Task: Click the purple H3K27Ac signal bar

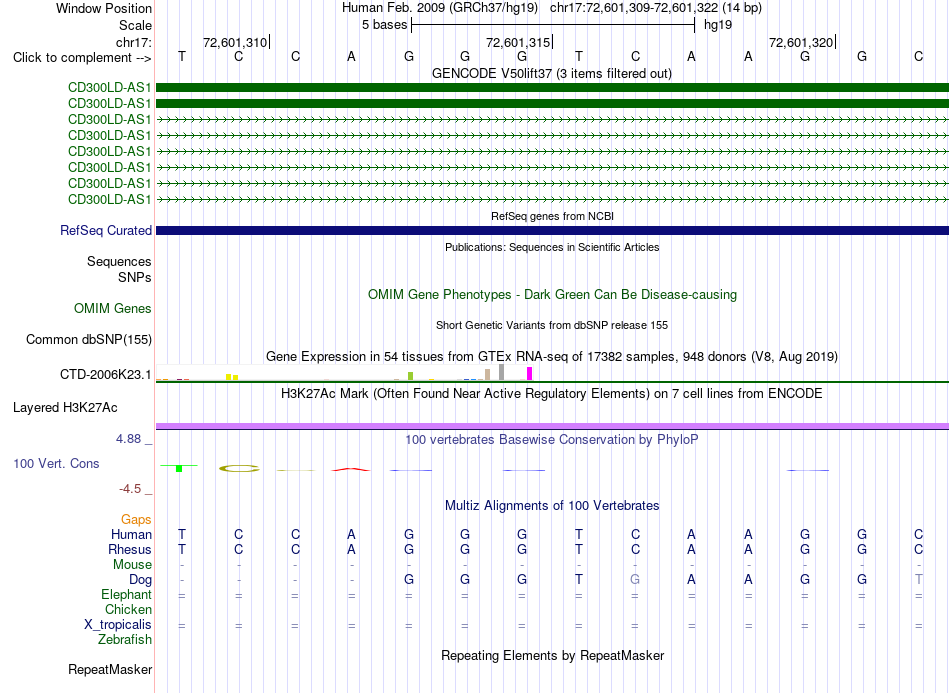Action: (552, 426)
